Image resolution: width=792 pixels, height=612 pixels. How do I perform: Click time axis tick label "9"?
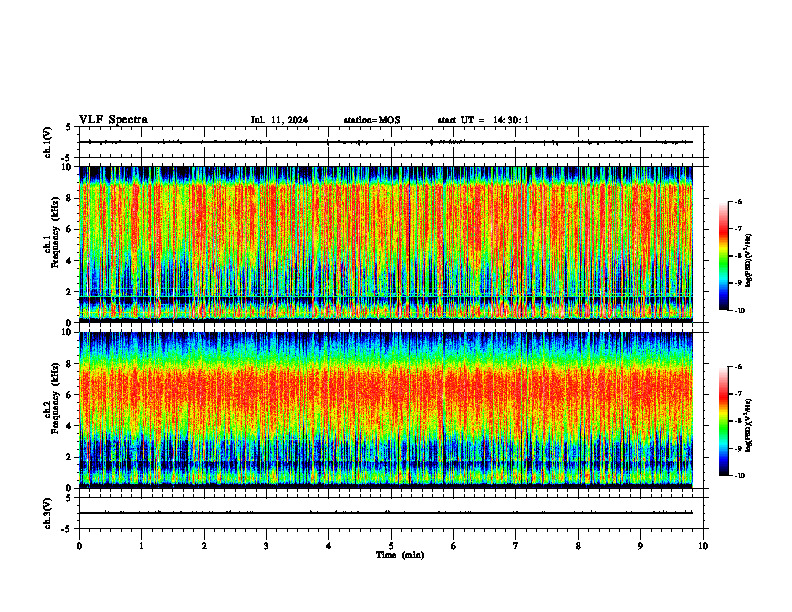640,546
